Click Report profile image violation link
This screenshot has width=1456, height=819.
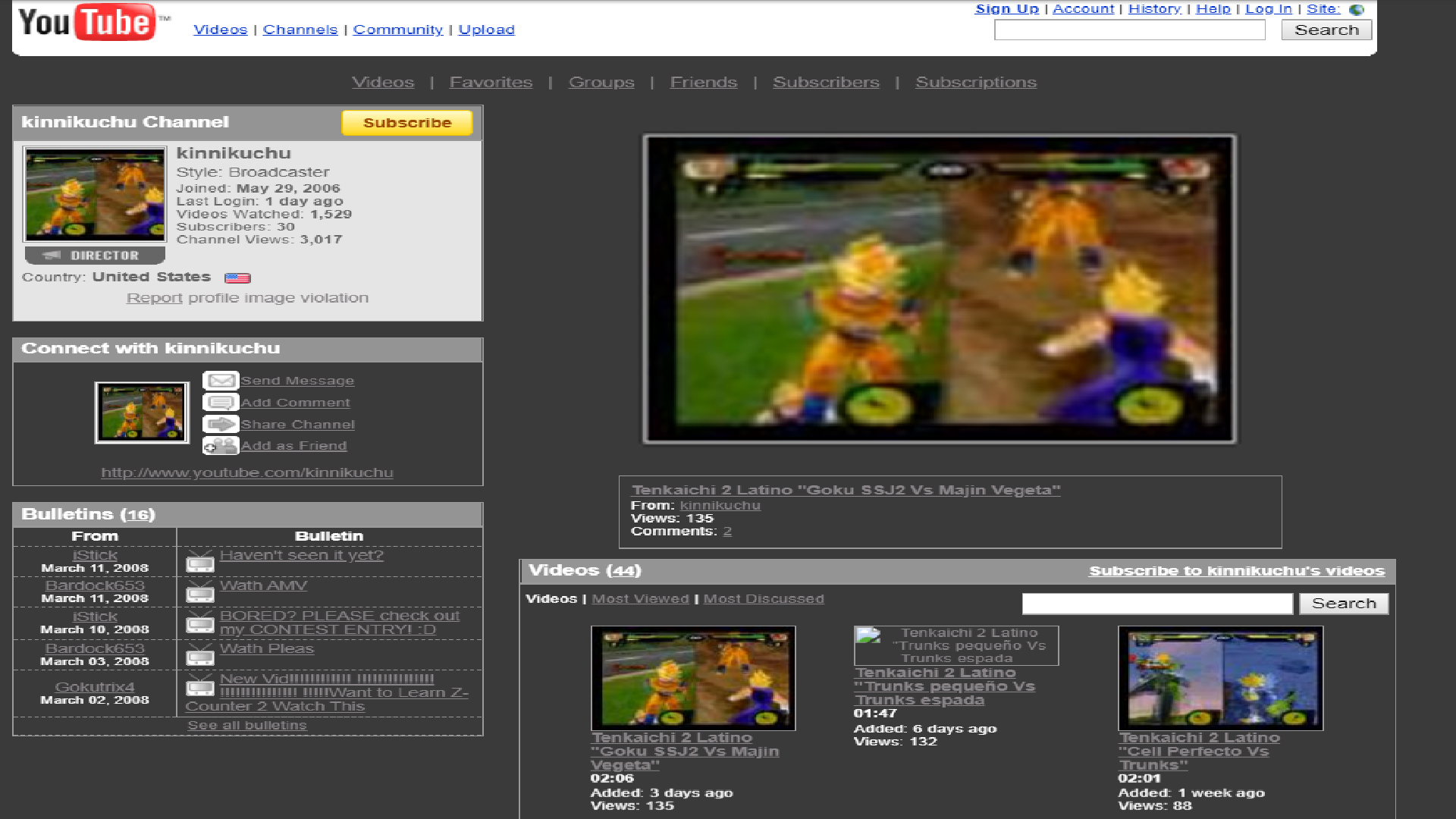pos(155,298)
